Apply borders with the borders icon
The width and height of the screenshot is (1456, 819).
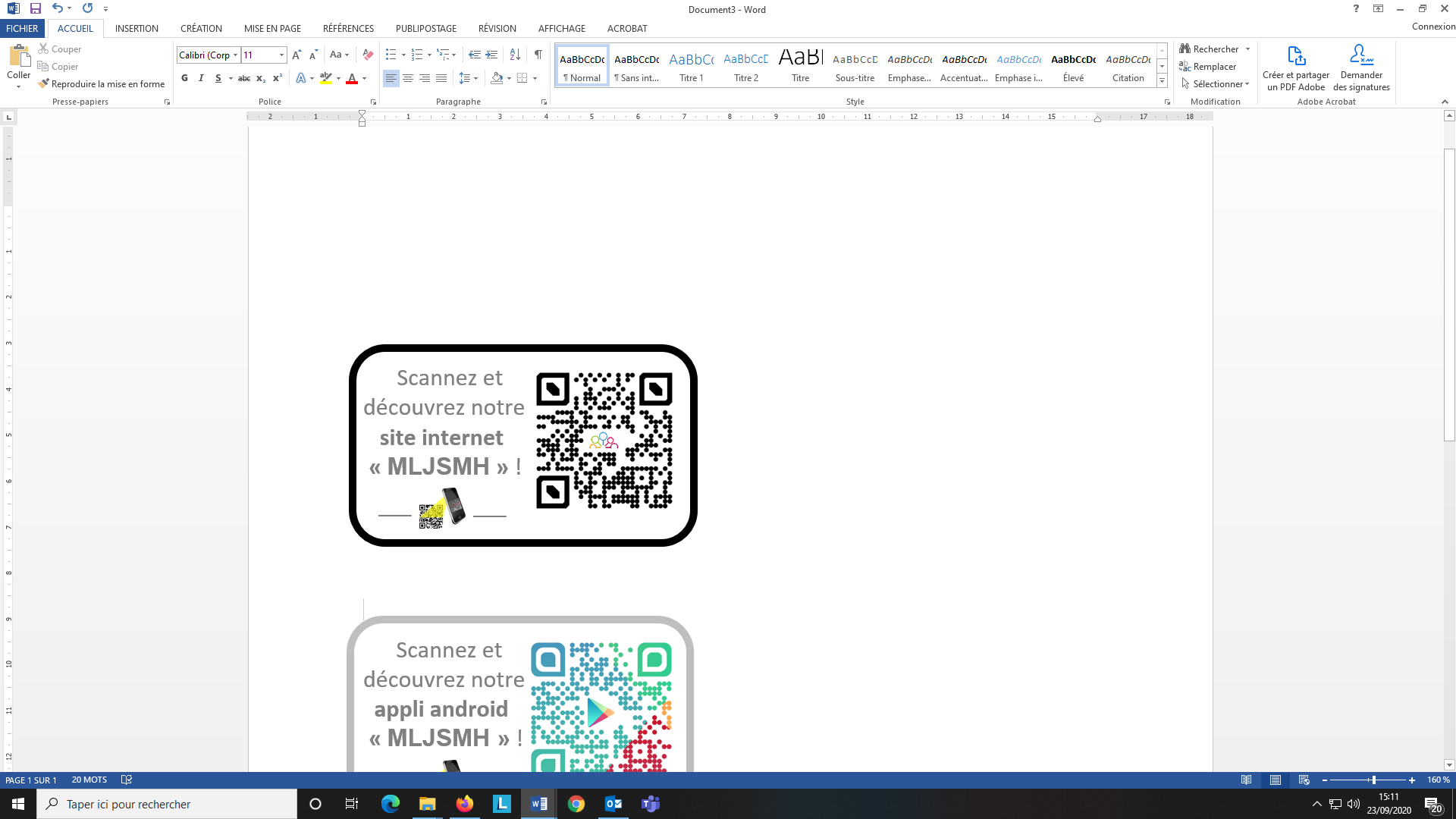pos(522,78)
